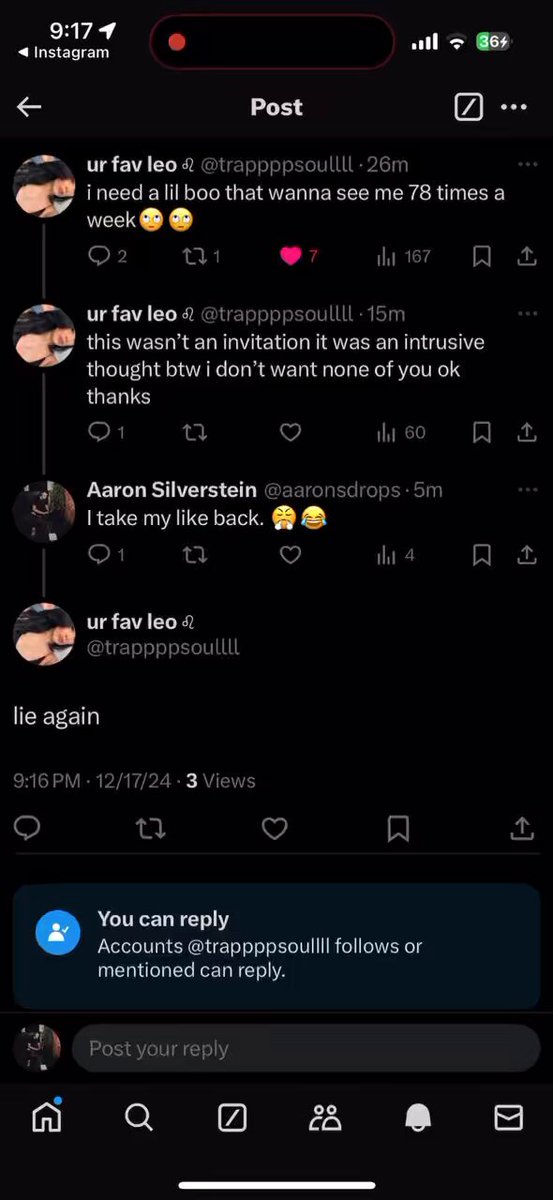Return to Instagram via status bar link
The height and width of the screenshot is (1200, 553).
pyautogui.click(x=64, y=53)
